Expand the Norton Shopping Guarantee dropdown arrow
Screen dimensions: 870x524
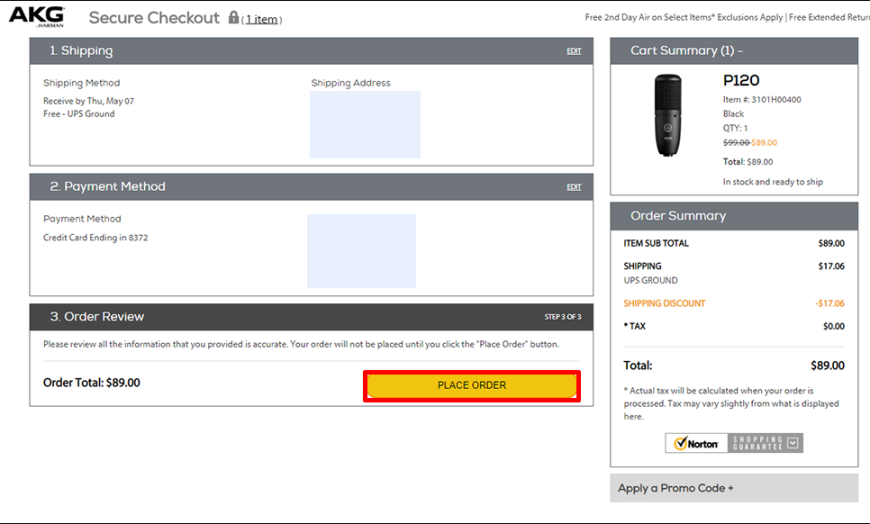(x=793, y=443)
